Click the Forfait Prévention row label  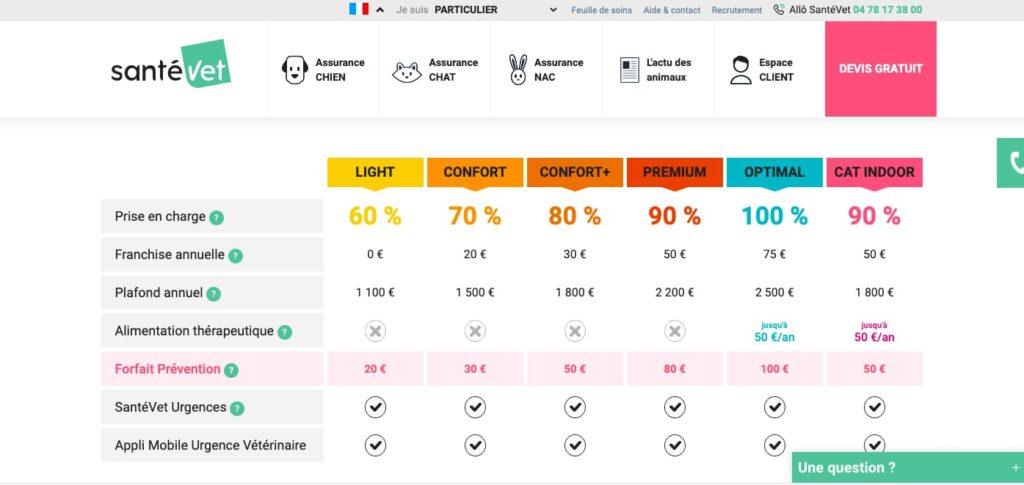[x=168, y=369]
